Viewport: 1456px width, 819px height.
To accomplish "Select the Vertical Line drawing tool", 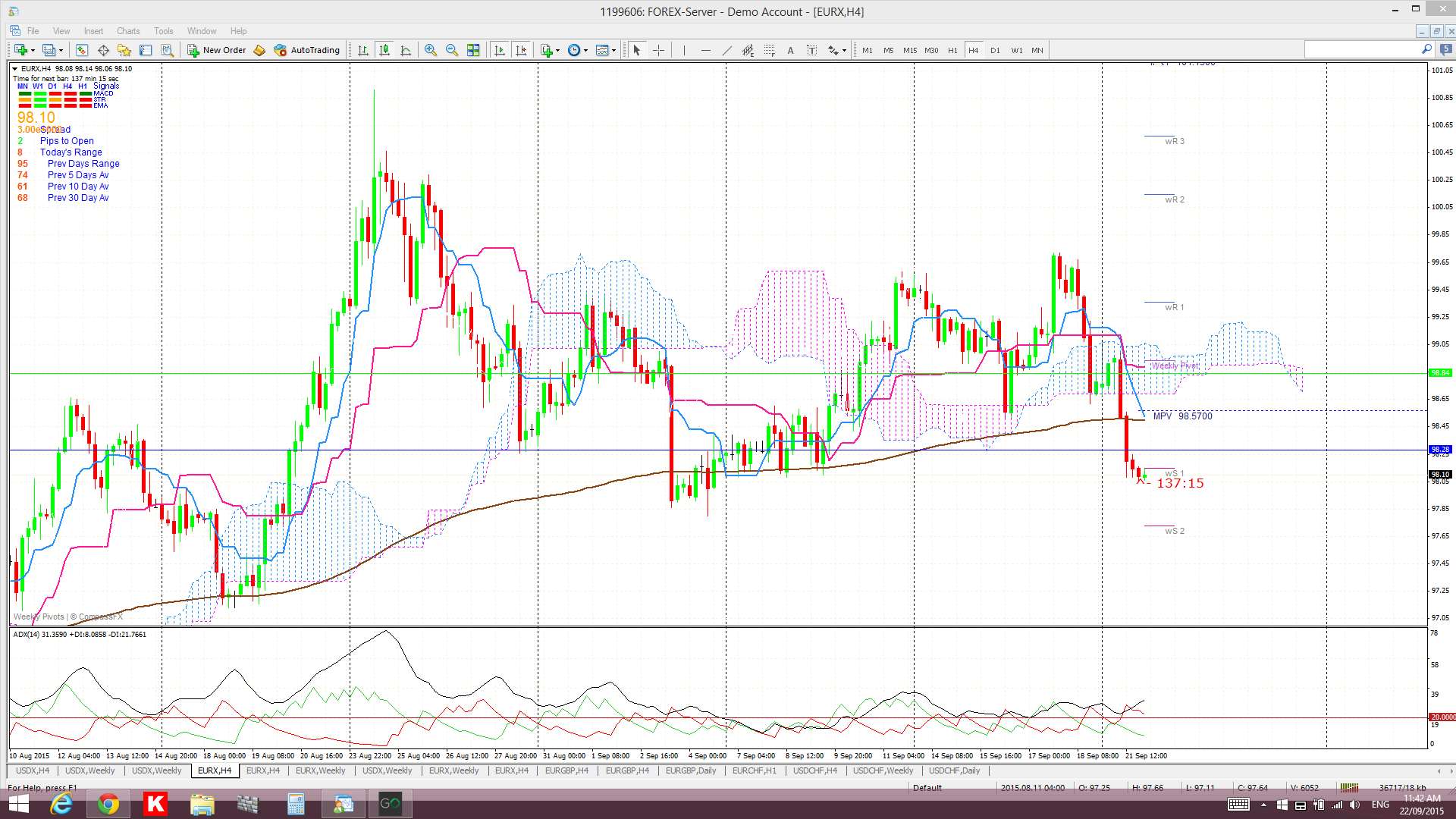I will pyautogui.click(x=684, y=50).
